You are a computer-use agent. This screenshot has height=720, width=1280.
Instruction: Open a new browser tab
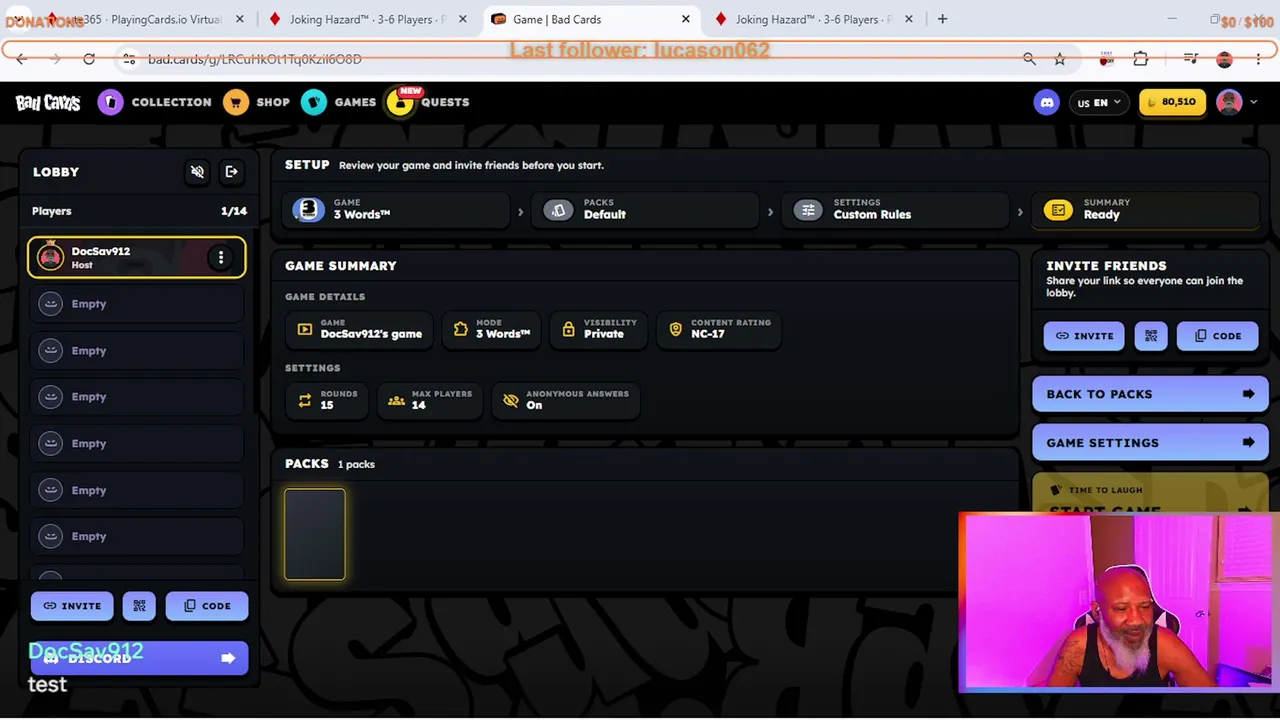coord(942,19)
